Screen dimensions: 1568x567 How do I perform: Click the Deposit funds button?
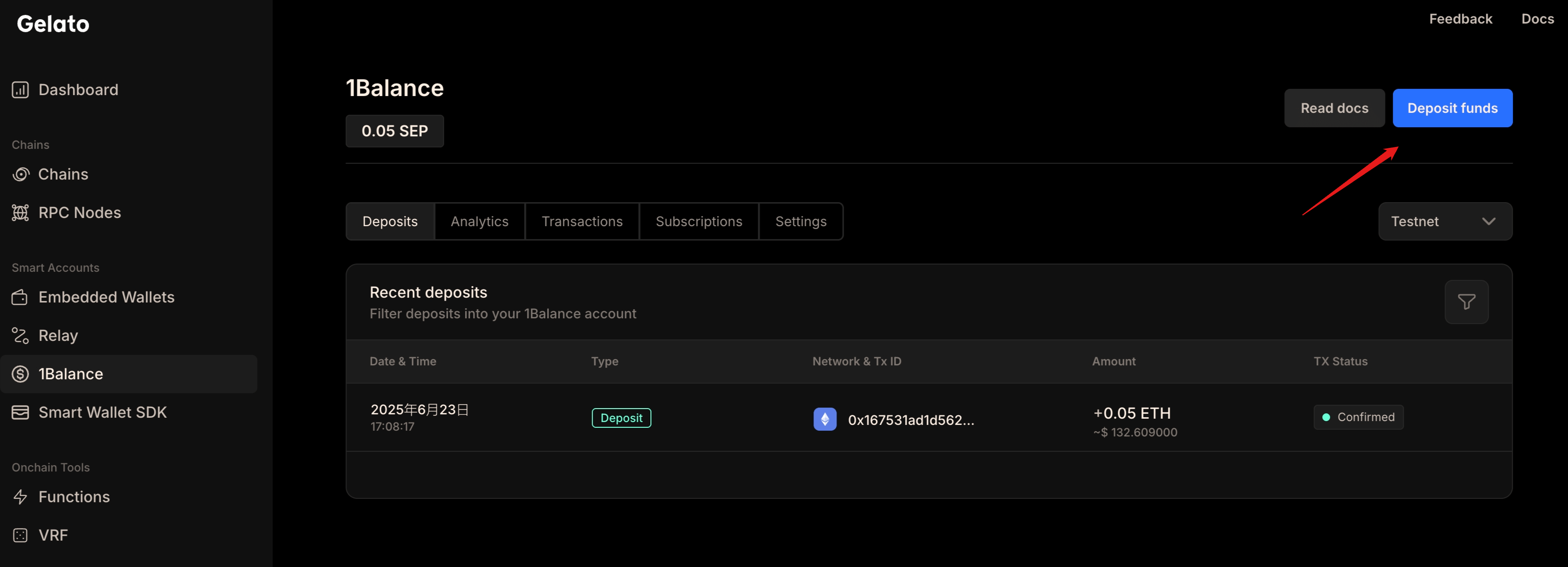click(1452, 108)
